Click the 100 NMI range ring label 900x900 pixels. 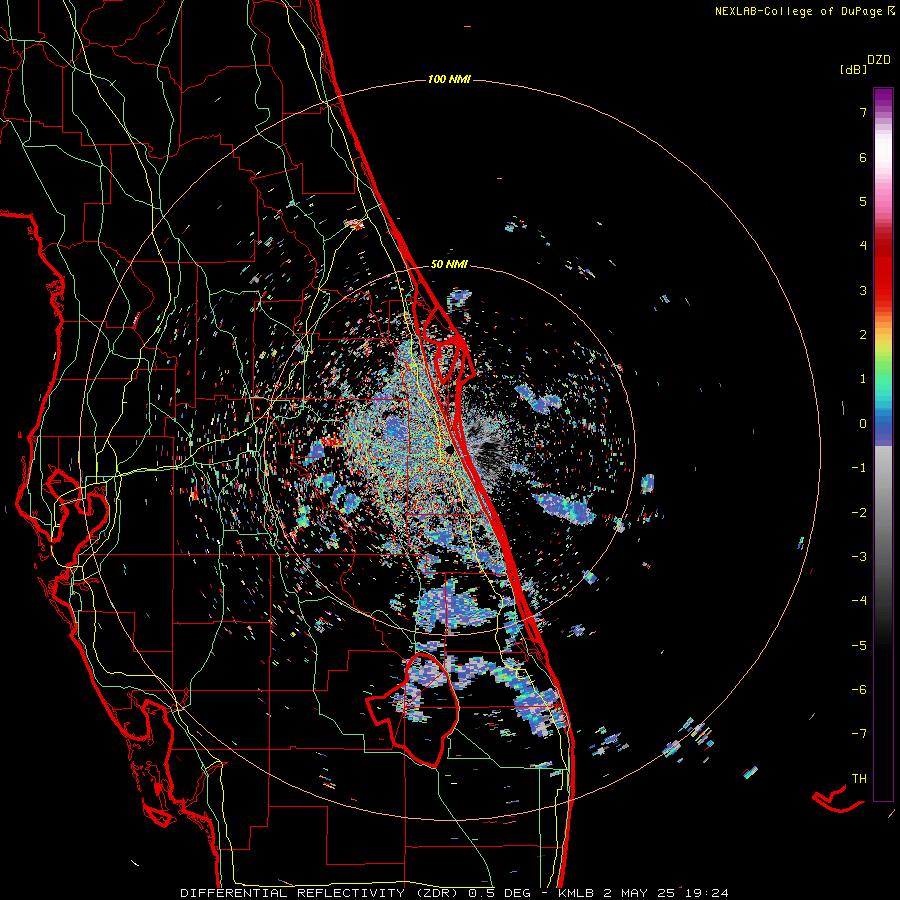click(449, 79)
